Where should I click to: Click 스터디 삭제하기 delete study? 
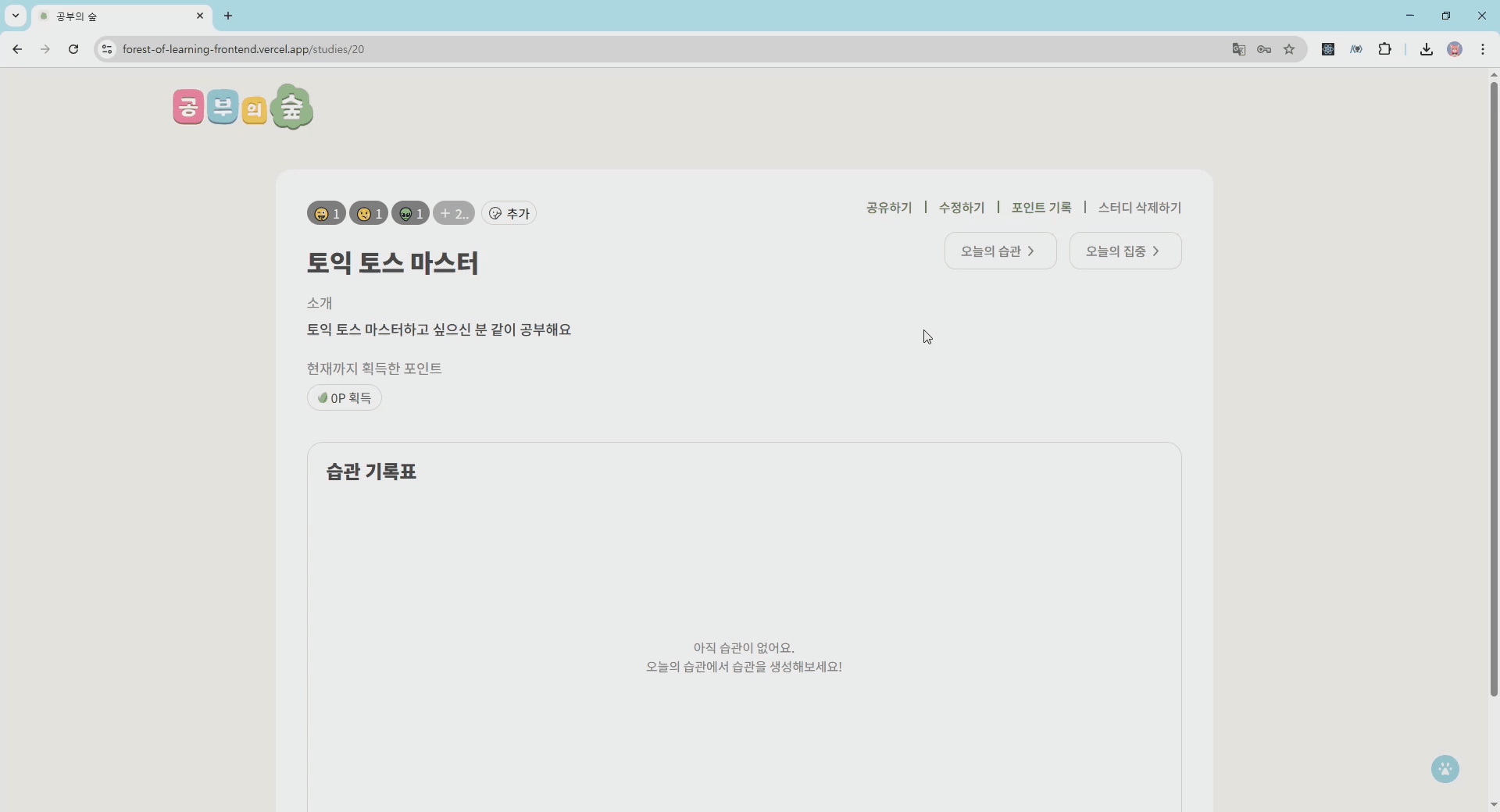[x=1140, y=208]
